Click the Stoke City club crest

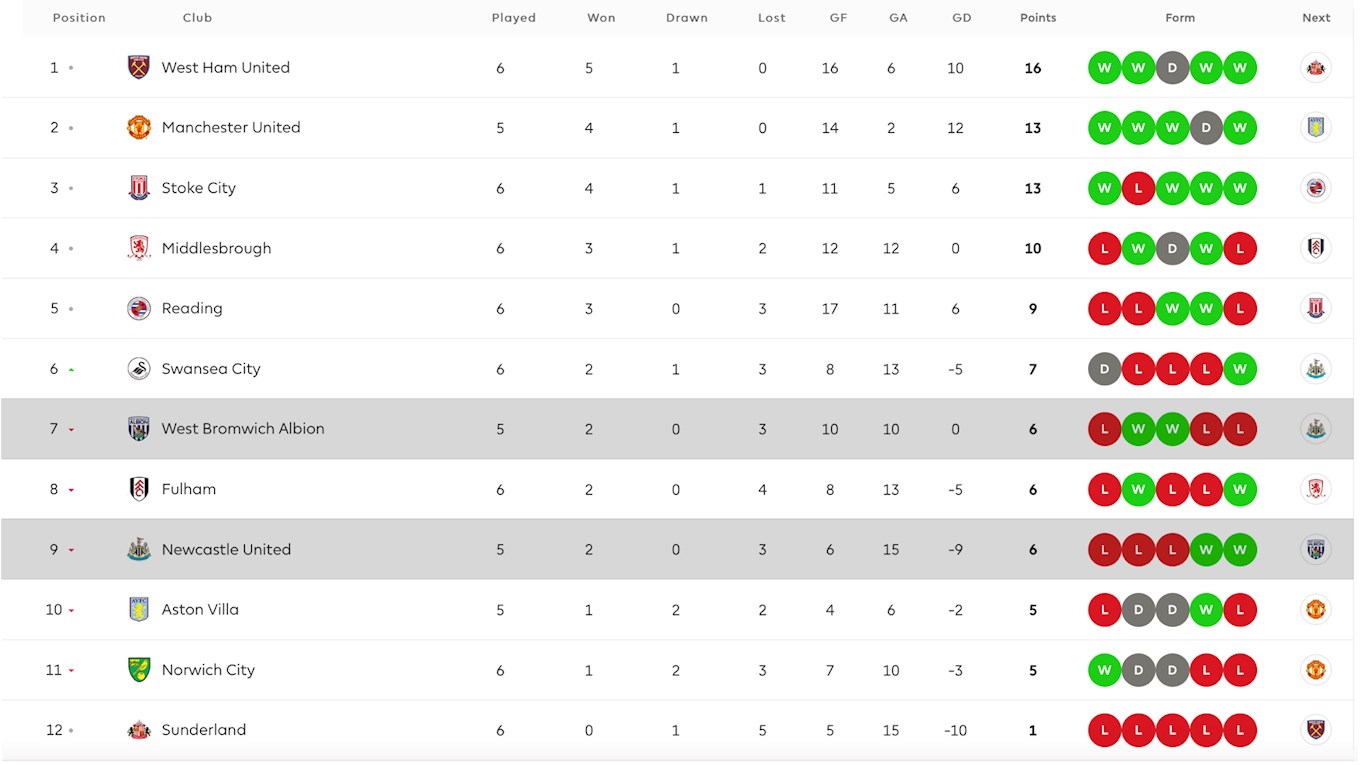point(139,188)
